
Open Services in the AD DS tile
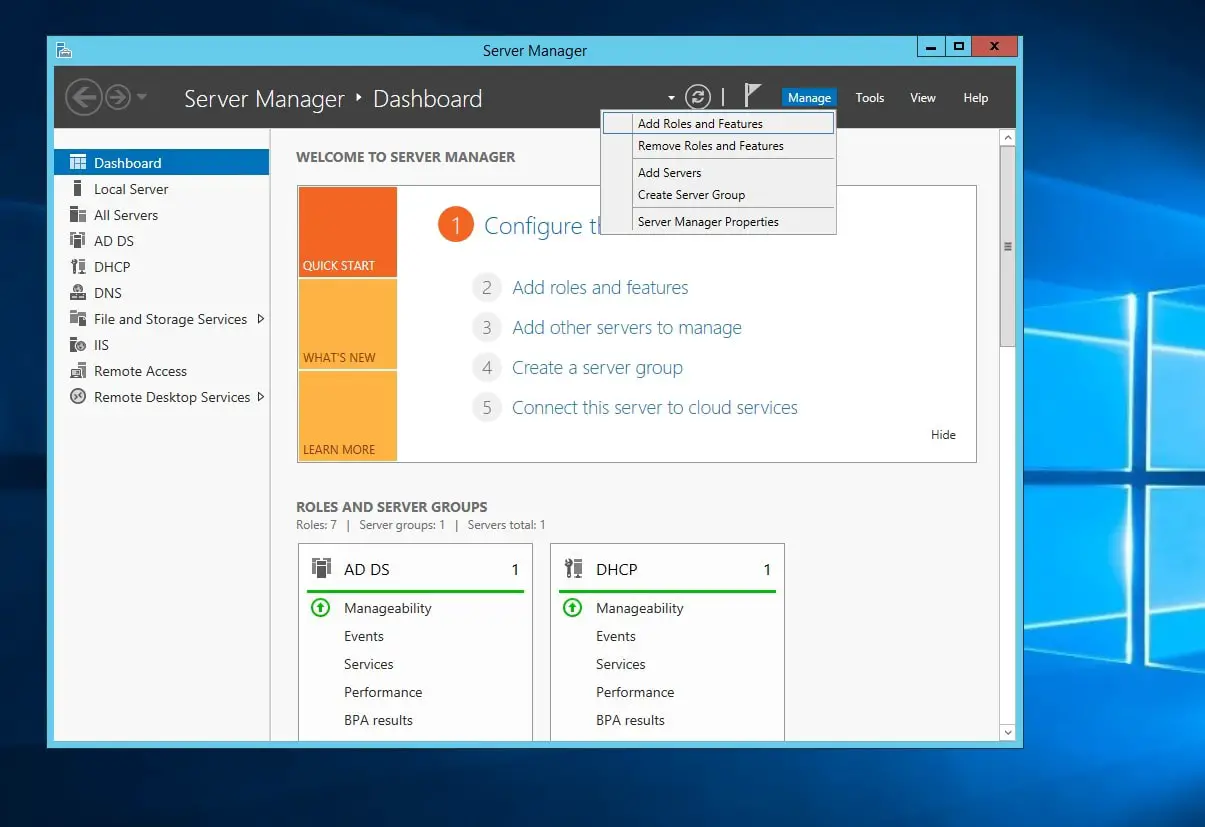pos(369,664)
